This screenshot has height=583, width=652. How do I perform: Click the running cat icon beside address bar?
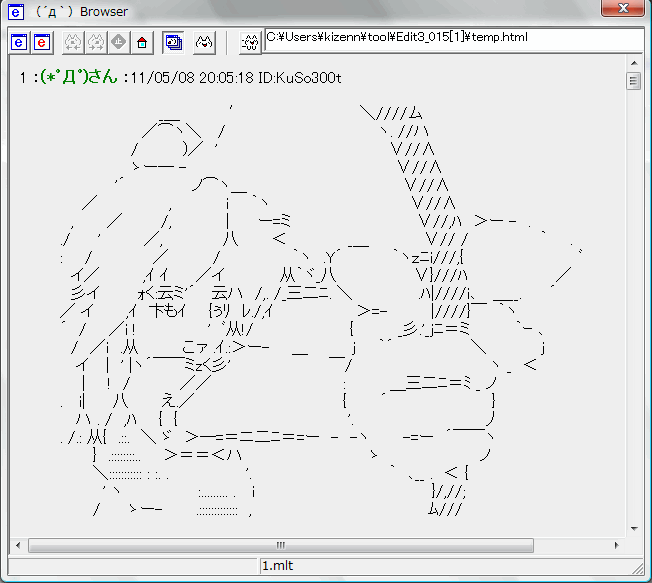point(251,42)
